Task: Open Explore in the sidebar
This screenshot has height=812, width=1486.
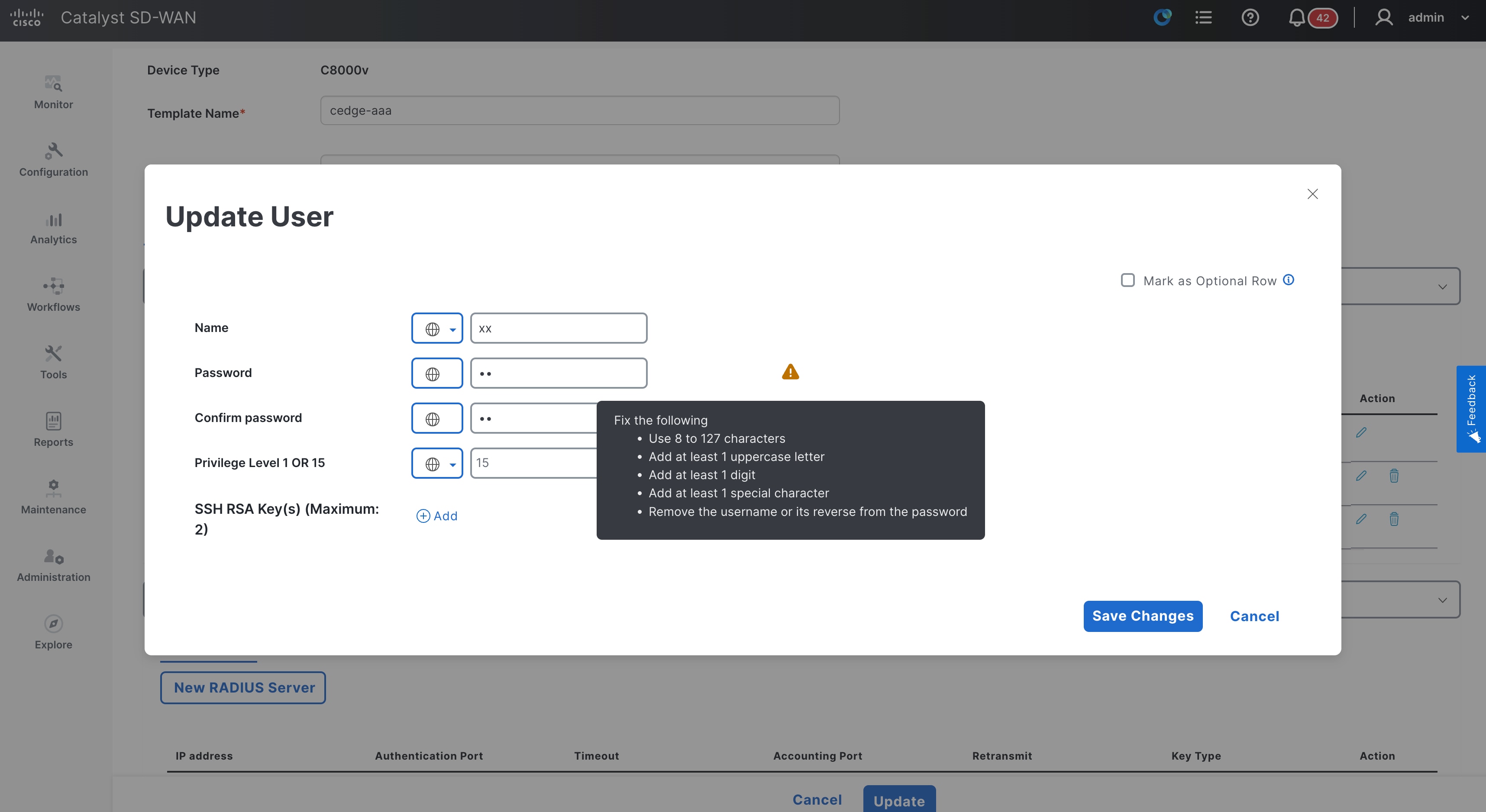Action: click(53, 632)
